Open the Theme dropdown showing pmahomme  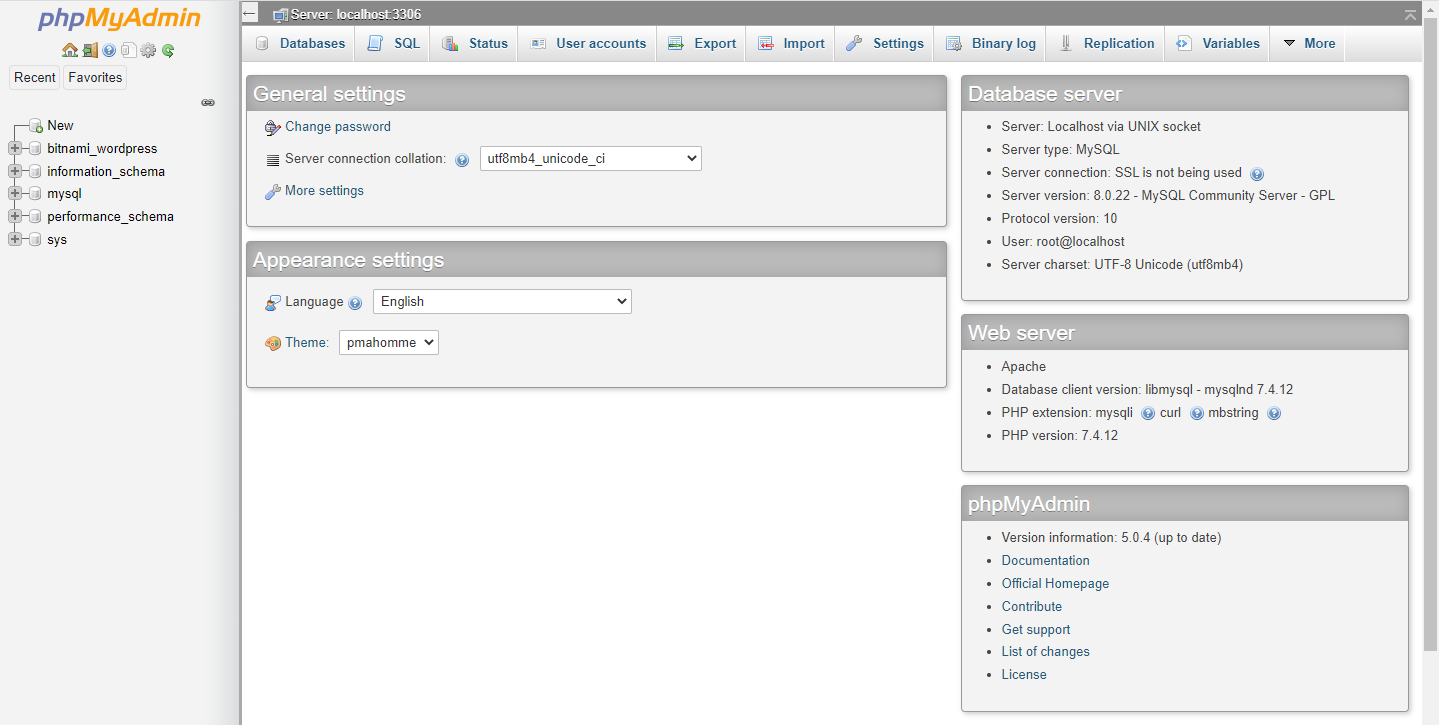[x=389, y=342]
